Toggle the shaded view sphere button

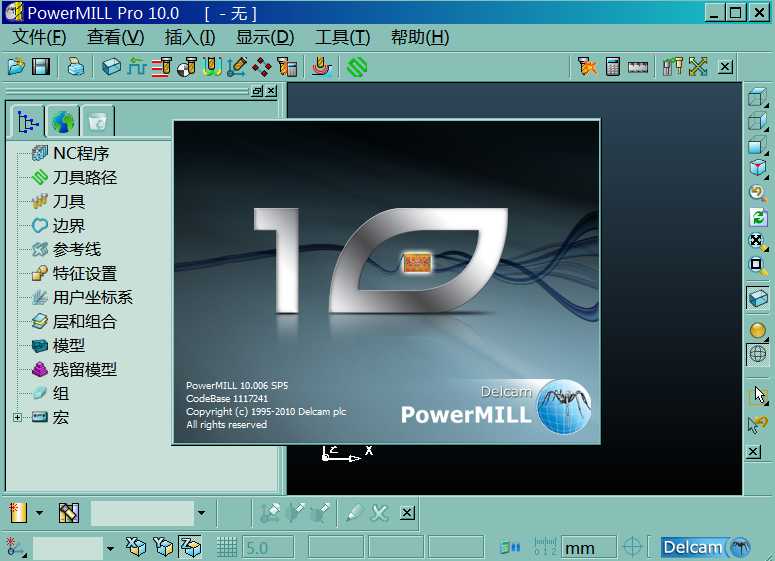(x=758, y=330)
